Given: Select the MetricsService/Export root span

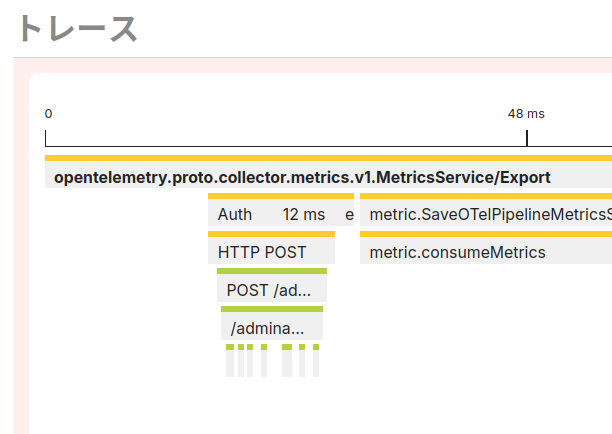Looking at the screenshot, I should (x=328, y=172).
